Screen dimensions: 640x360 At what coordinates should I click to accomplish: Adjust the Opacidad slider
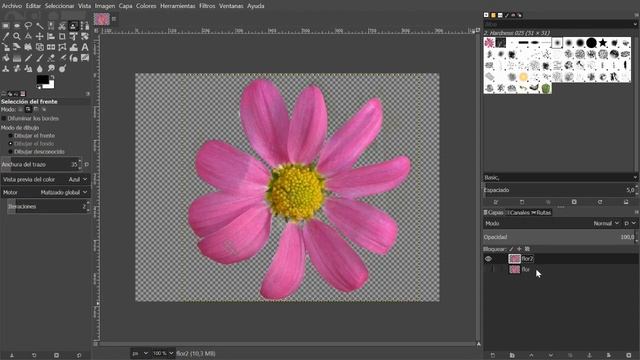559,237
